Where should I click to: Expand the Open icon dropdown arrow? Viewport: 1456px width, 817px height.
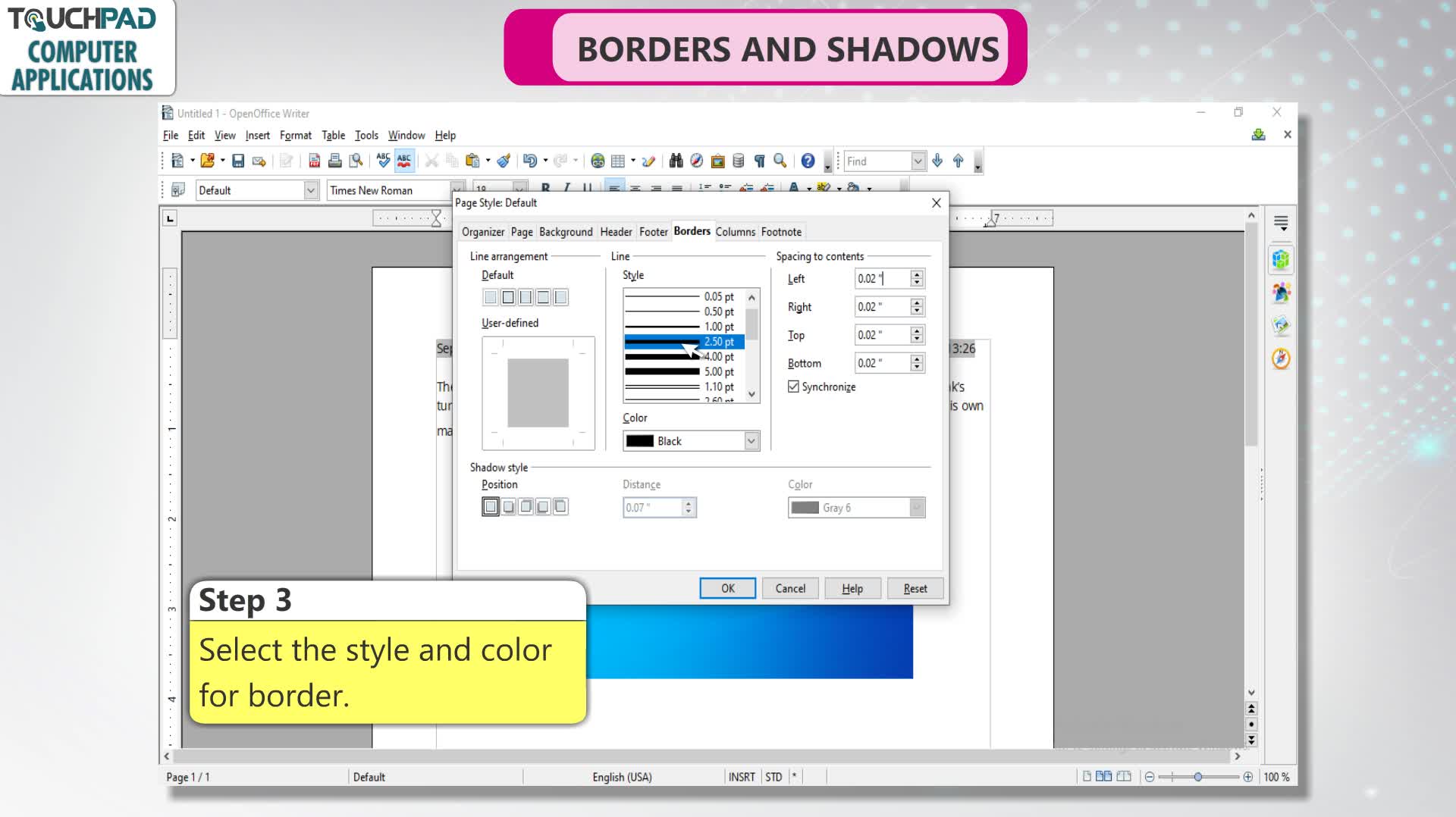222,161
